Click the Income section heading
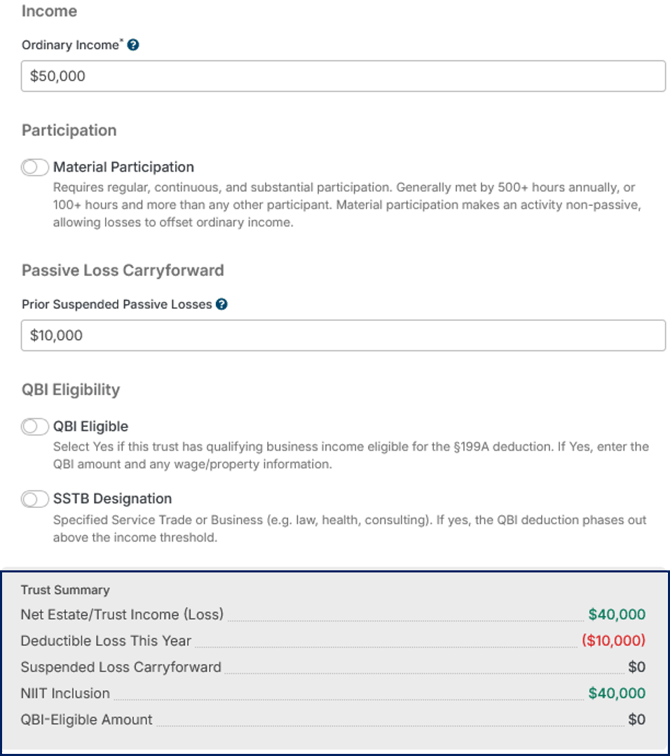 click(49, 11)
